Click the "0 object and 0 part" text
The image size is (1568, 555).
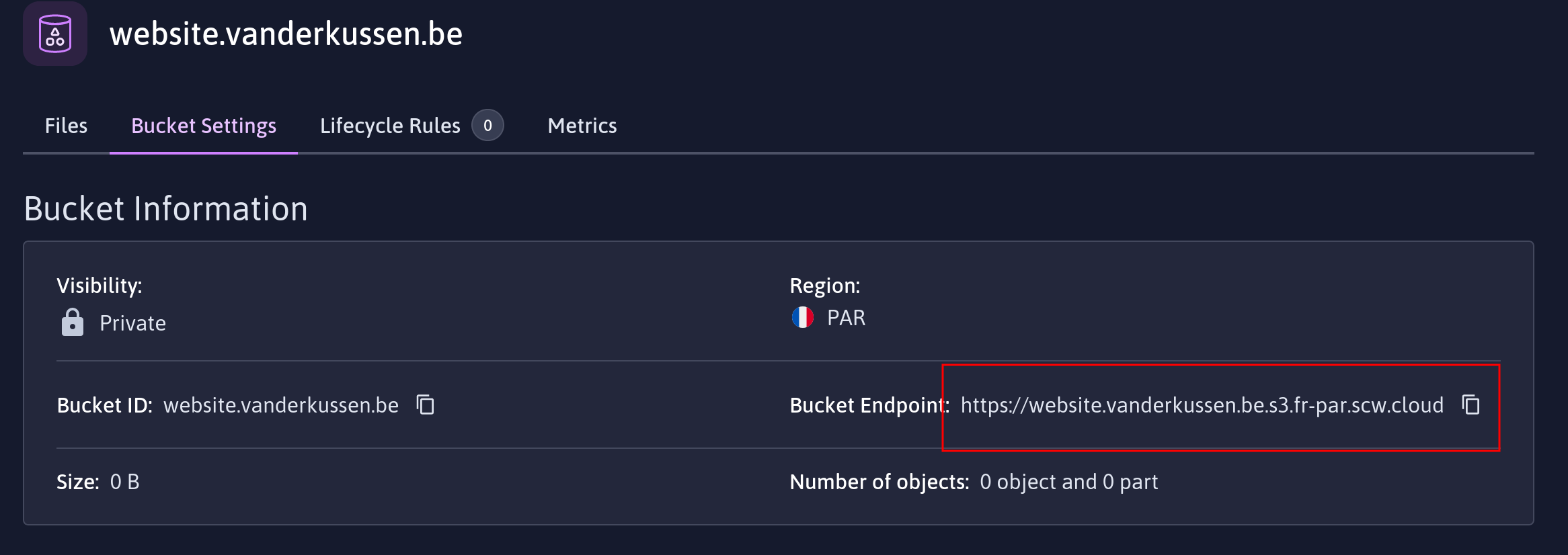click(1068, 482)
